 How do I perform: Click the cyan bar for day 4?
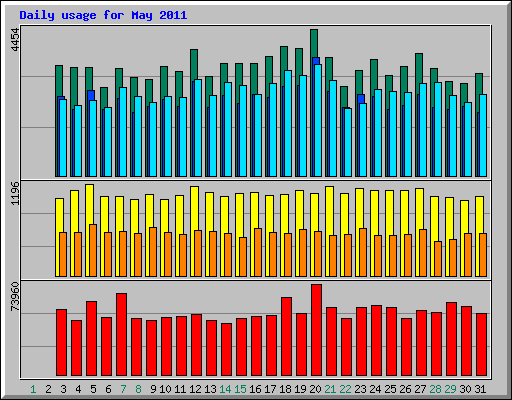pyautogui.click(x=78, y=141)
